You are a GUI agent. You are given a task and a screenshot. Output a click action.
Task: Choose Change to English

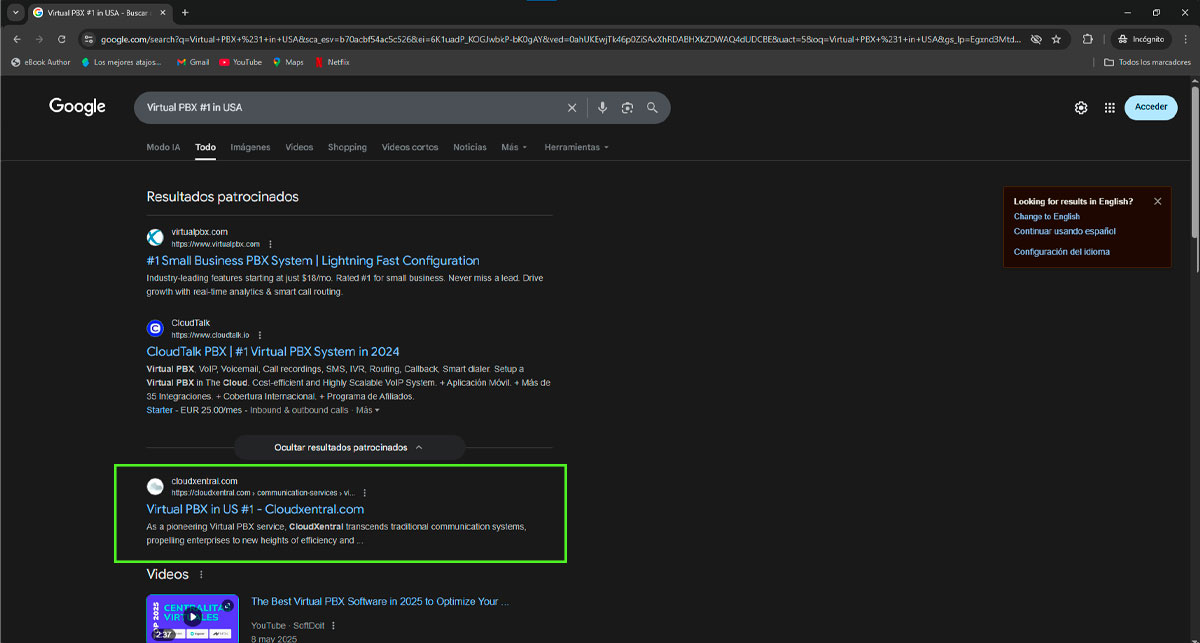point(1047,216)
